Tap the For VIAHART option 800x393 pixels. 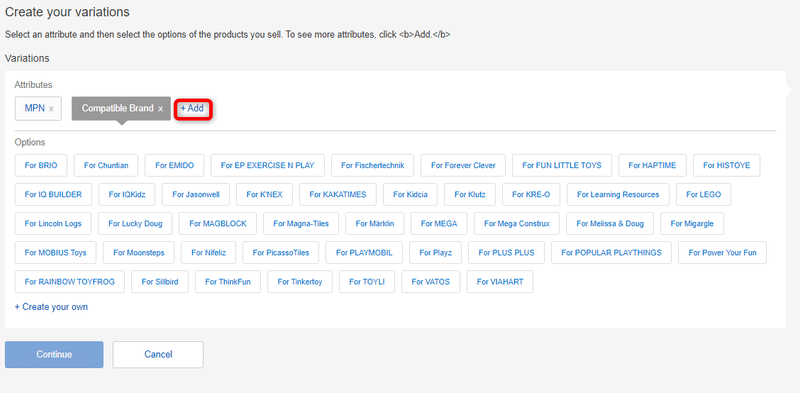pyautogui.click(x=500, y=282)
